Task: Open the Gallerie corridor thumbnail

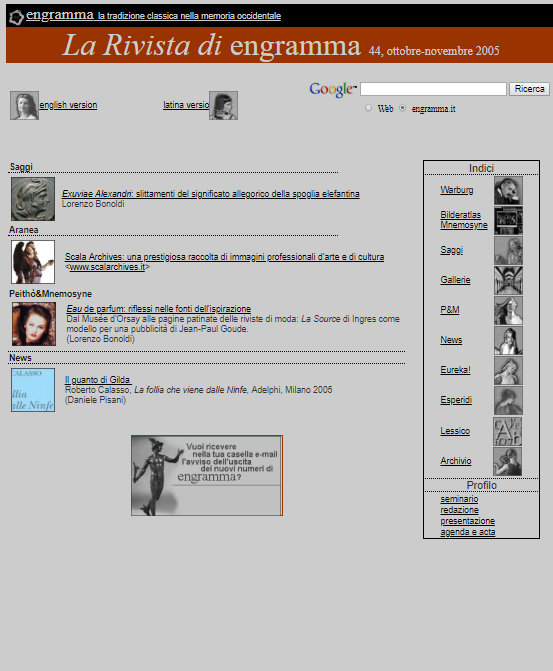Action: (x=508, y=280)
